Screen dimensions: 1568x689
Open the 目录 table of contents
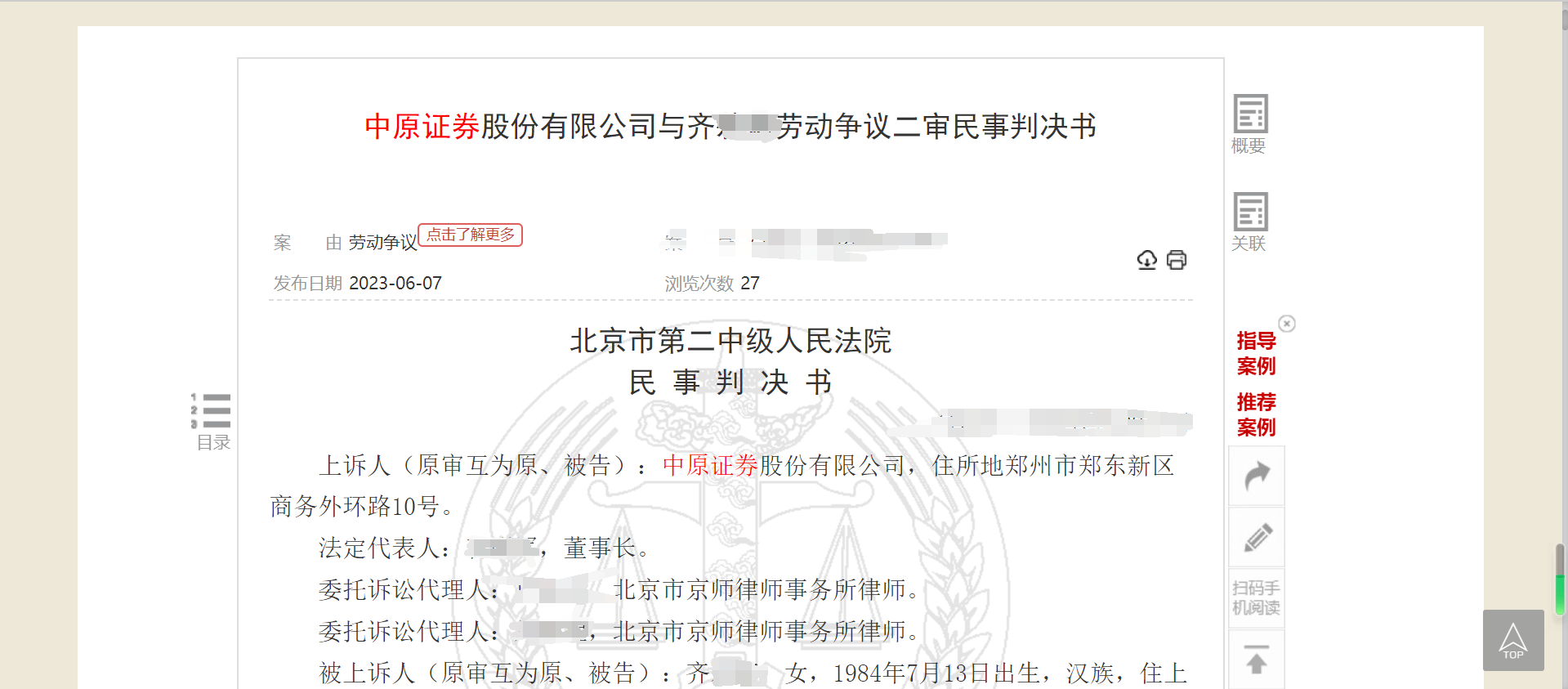pos(212,422)
